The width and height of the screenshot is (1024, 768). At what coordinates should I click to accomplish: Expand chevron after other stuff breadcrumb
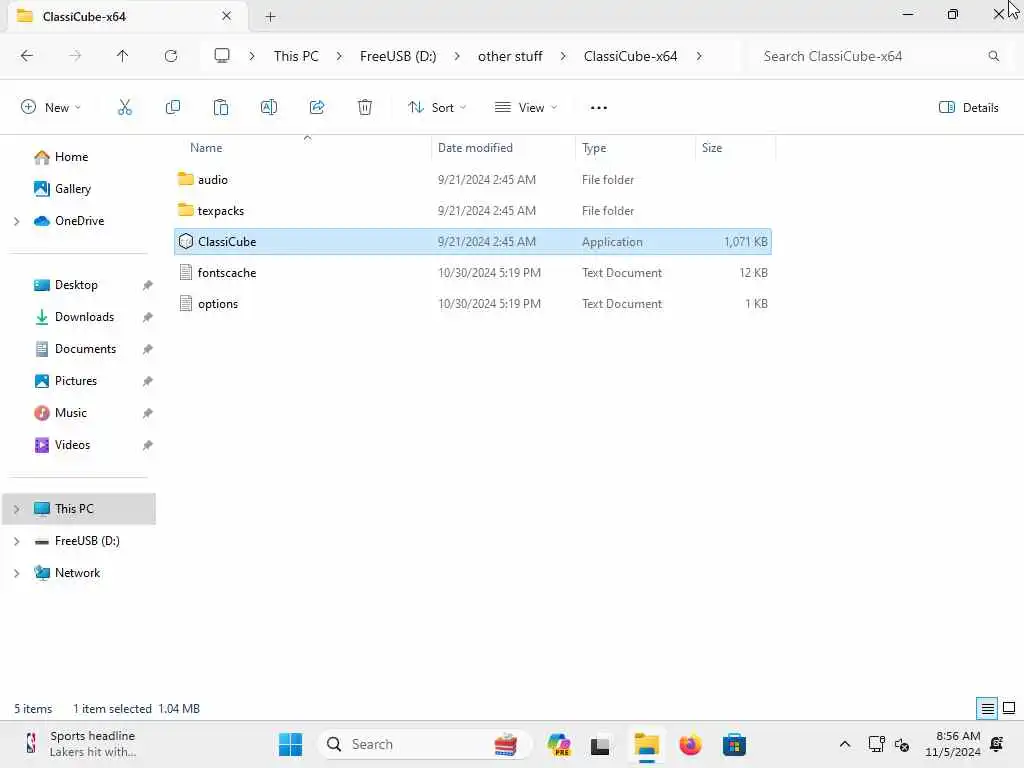563,56
